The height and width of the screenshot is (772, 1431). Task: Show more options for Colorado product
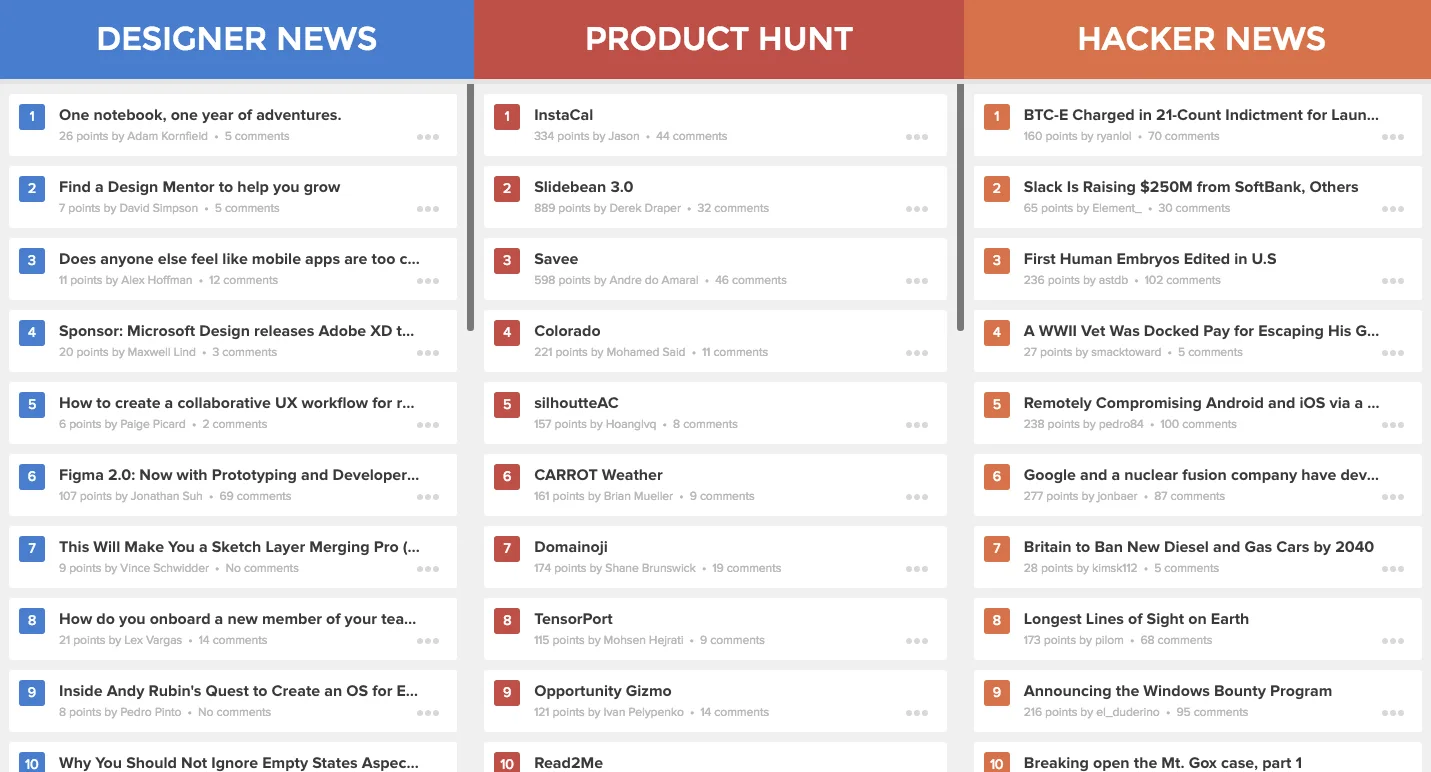pyautogui.click(x=917, y=353)
